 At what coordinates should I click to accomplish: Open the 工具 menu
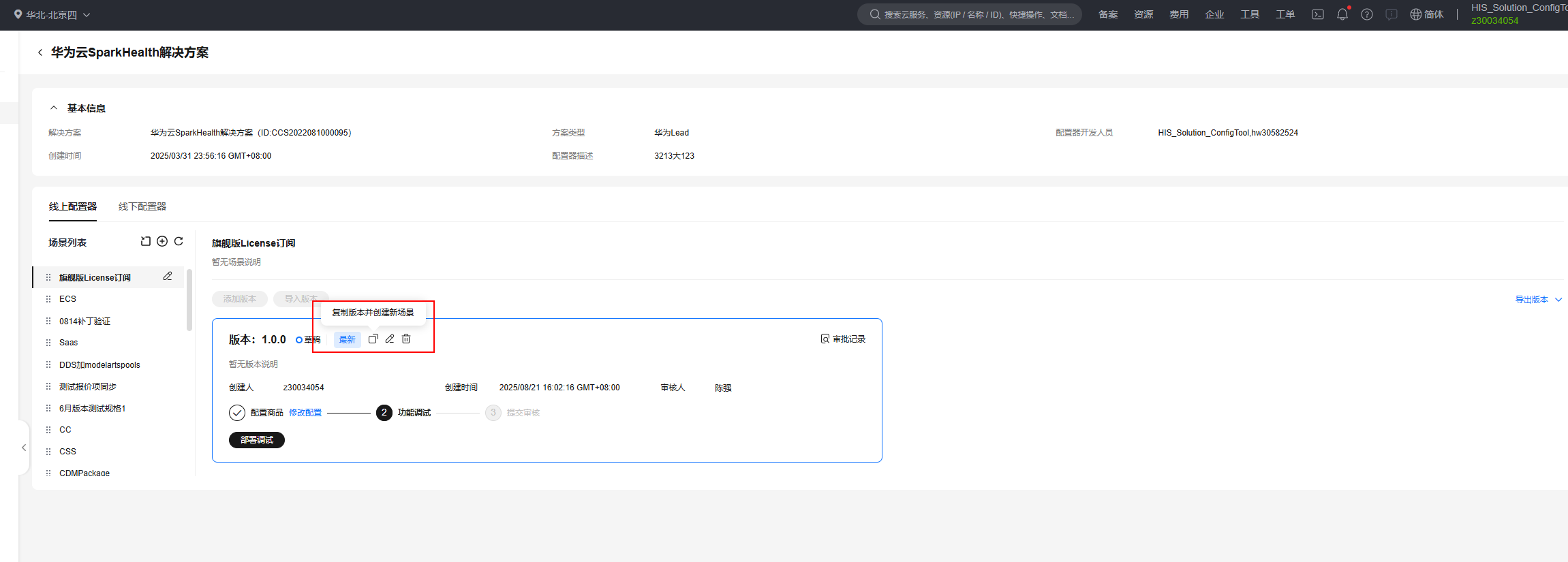1250,14
